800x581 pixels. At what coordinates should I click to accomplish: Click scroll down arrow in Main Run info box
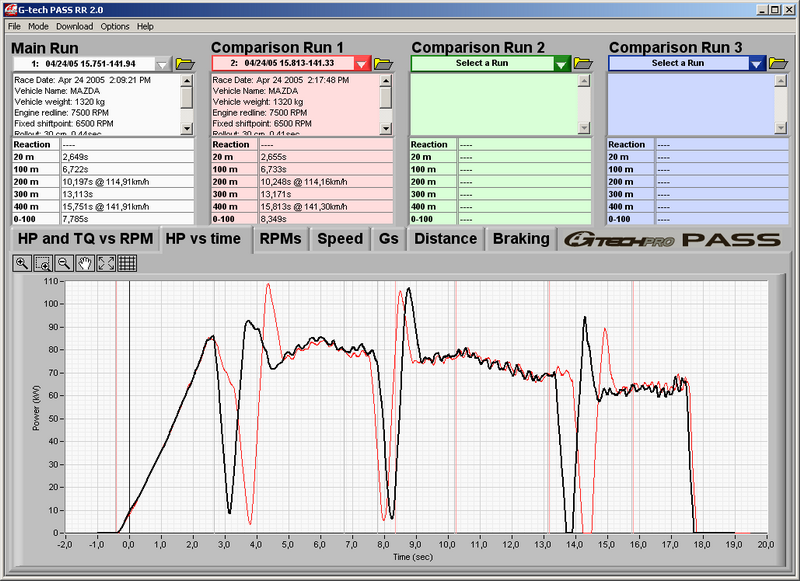coord(187,129)
